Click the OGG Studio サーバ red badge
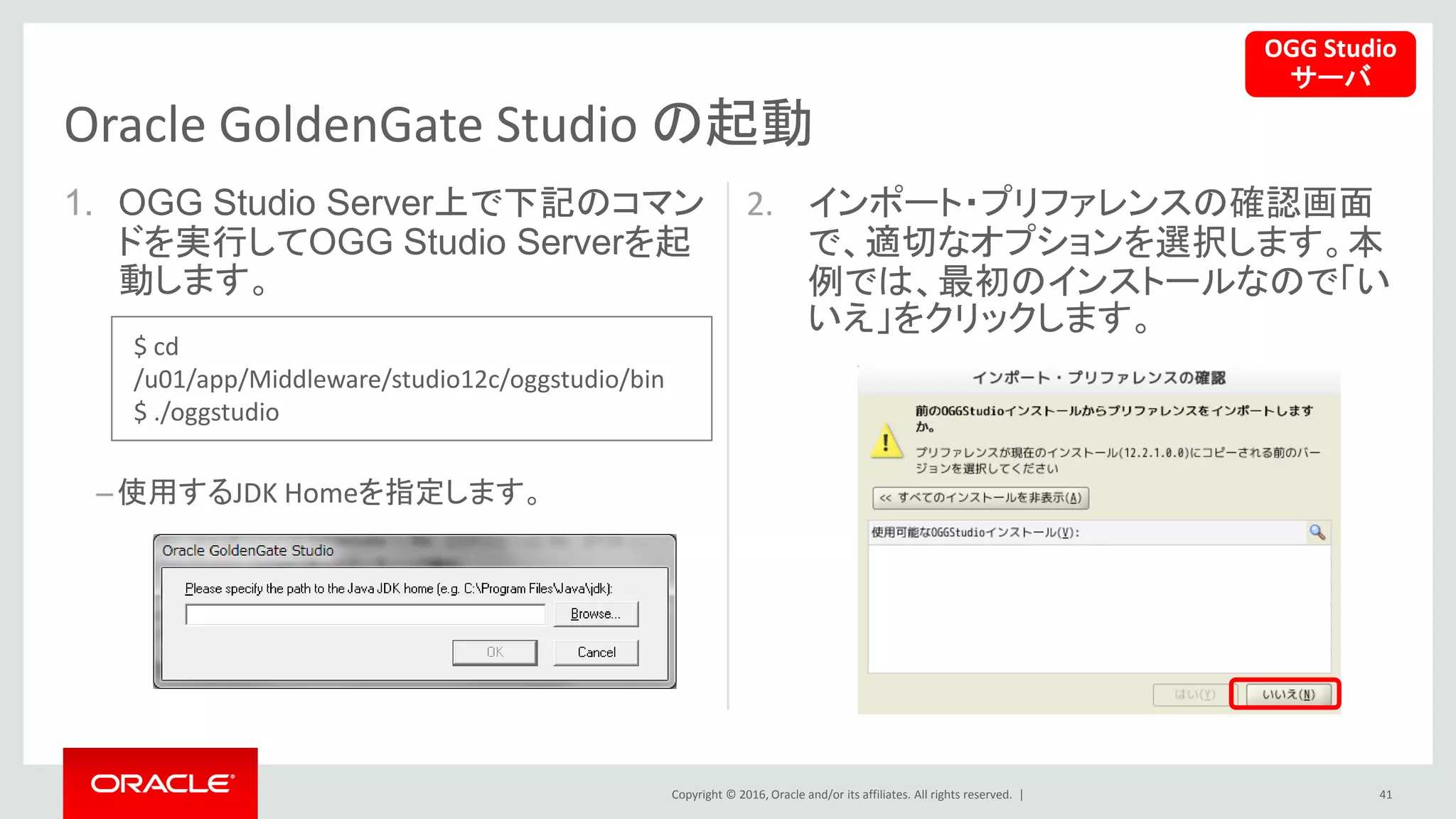The height and width of the screenshot is (819, 1456). point(1330,64)
